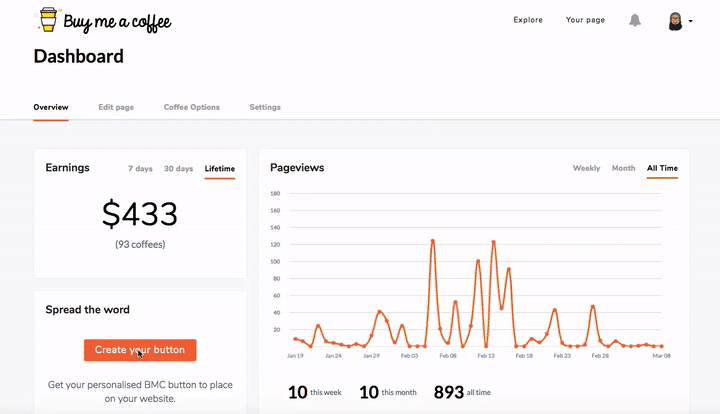Viewport: 720px width, 414px height.
Task: Switch pageviews chart to Month
Action: [x=623, y=168]
